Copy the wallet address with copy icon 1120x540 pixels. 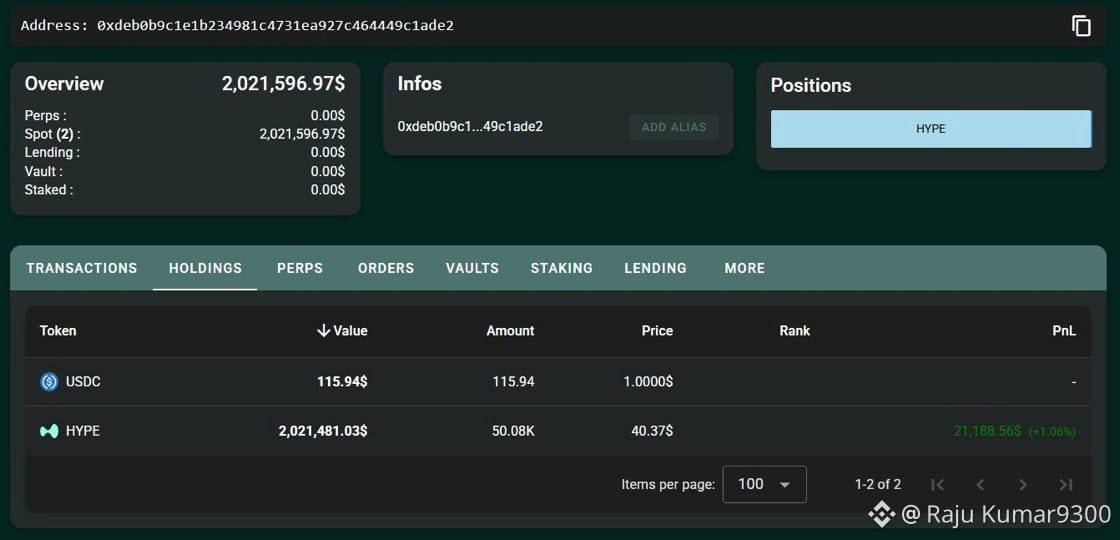(1081, 26)
